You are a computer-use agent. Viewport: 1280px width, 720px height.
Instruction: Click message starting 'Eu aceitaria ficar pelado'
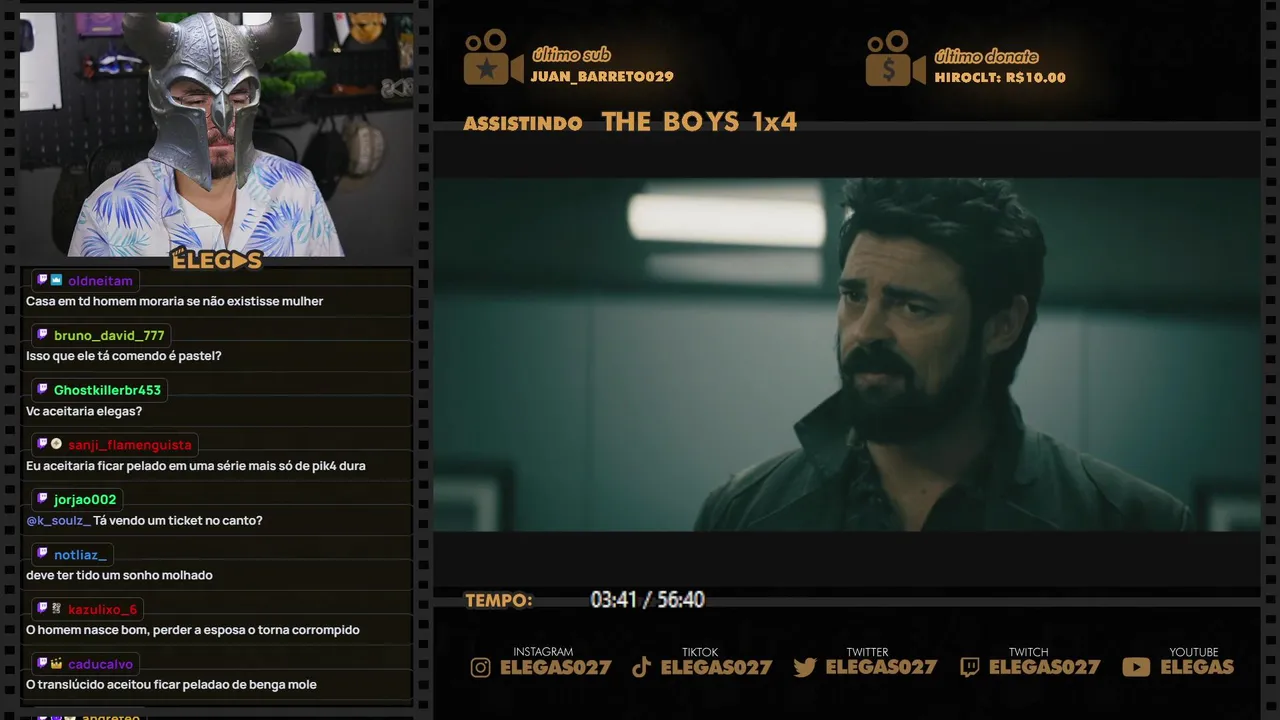coord(196,466)
